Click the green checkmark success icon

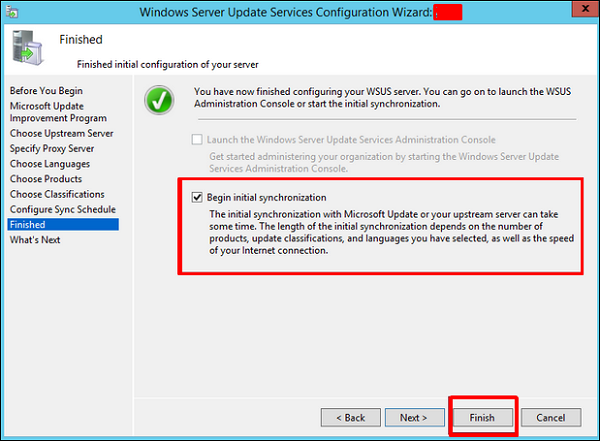(159, 102)
